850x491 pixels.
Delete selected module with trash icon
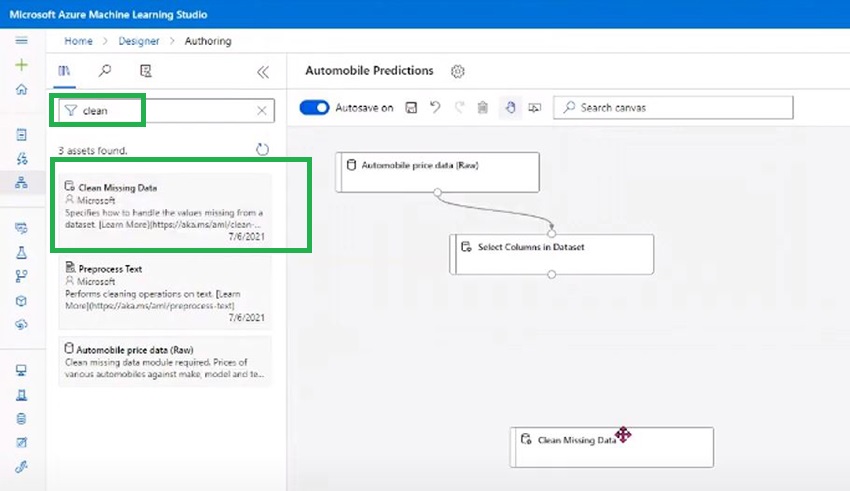482,108
